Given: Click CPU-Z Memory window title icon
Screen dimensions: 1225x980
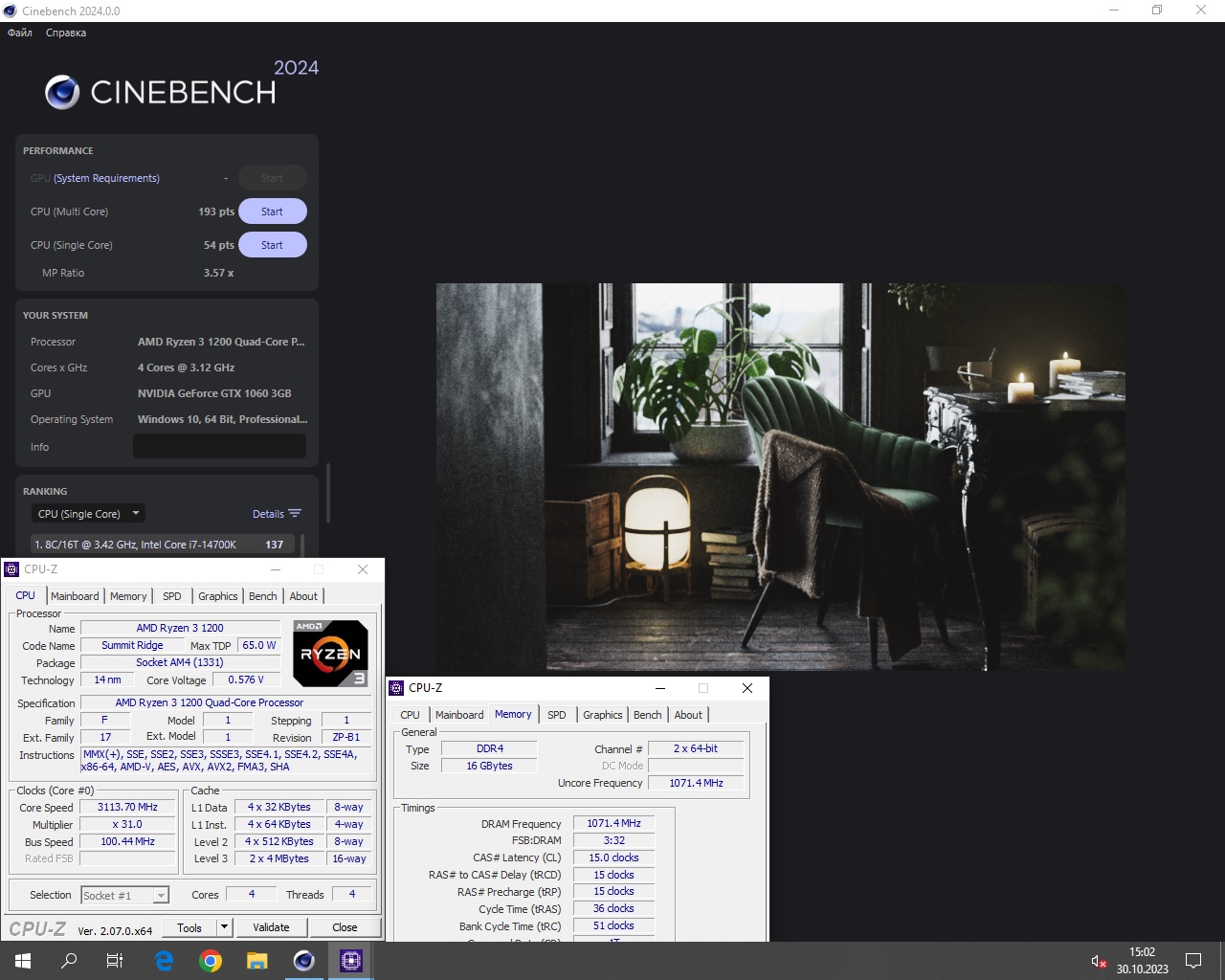Looking at the screenshot, I should [396, 688].
